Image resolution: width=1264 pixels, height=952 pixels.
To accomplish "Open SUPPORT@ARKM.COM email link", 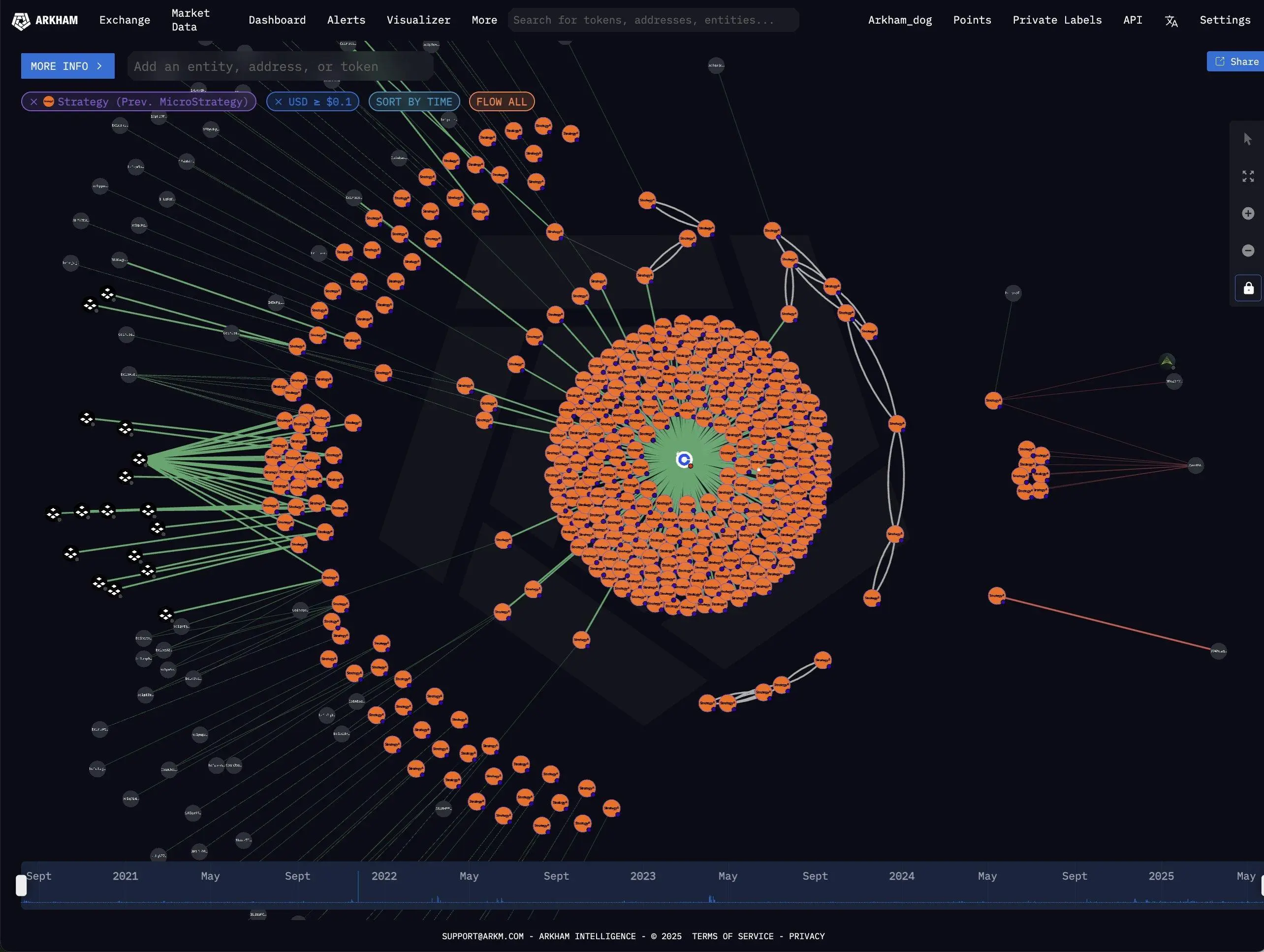I will click(482, 936).
